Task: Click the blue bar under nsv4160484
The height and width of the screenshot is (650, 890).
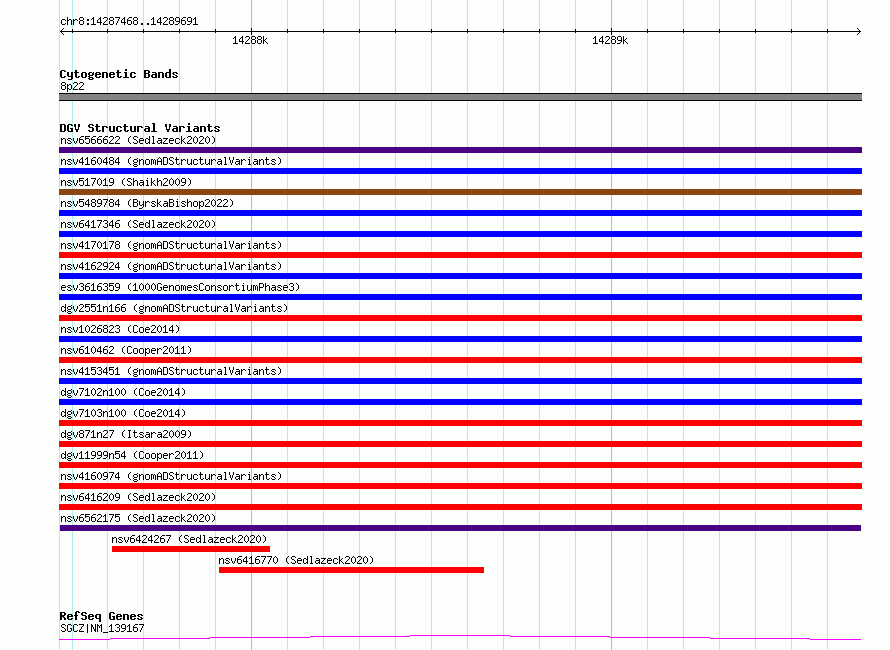Action: [460, 171]
